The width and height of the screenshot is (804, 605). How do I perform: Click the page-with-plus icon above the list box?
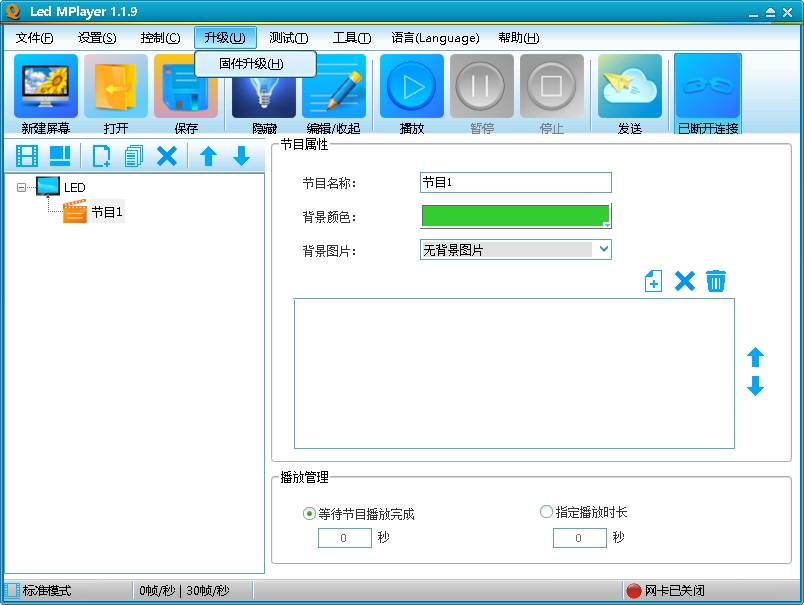[x=653, y=281]
